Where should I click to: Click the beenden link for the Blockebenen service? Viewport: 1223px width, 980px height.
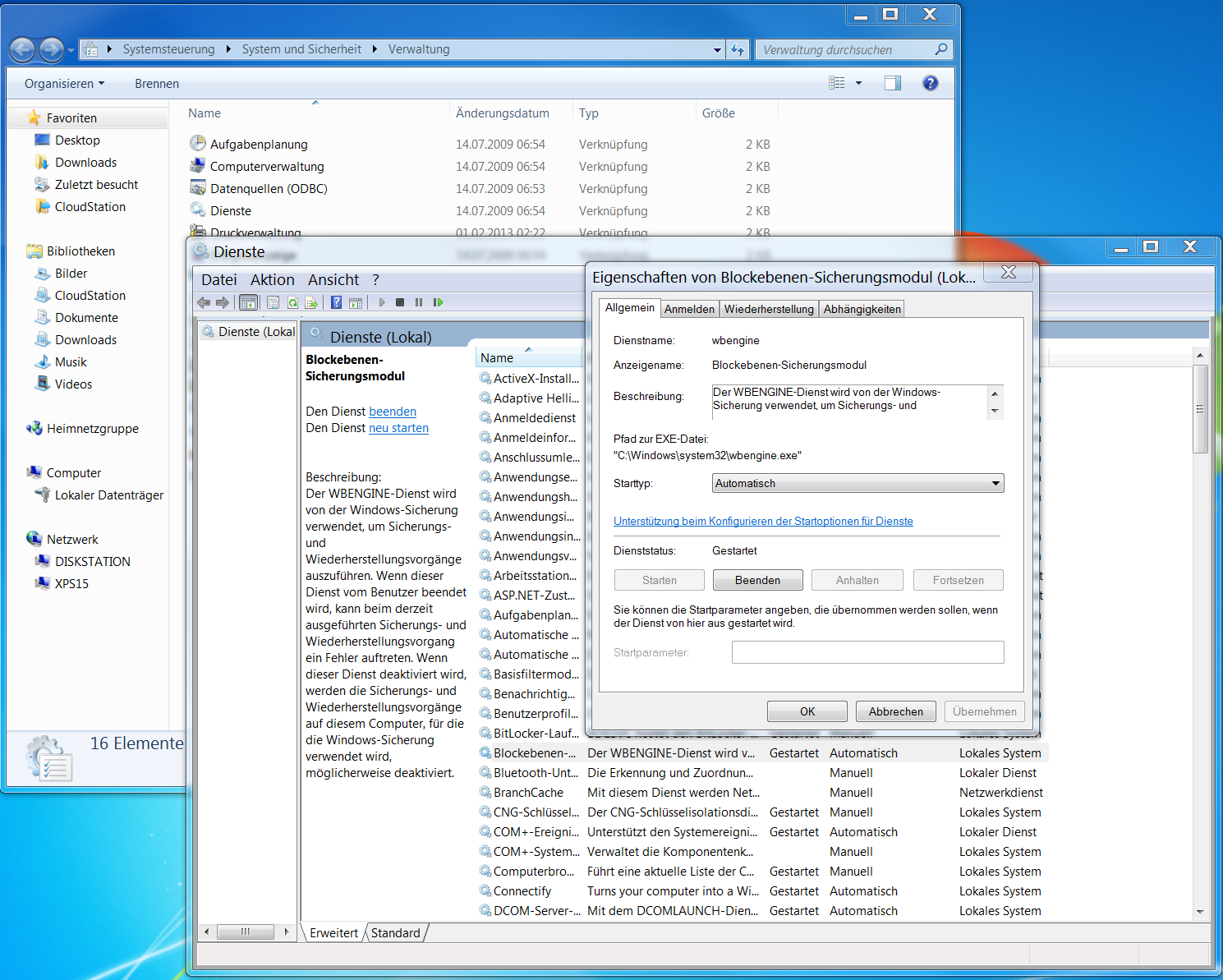pos(392,411)
